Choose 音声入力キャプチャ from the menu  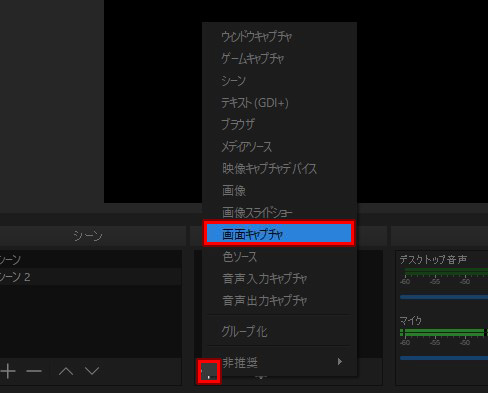pos(279,278)
